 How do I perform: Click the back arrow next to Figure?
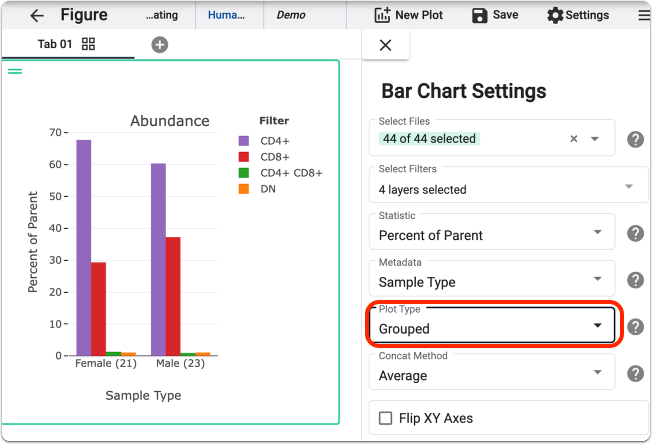coord(37,16)
